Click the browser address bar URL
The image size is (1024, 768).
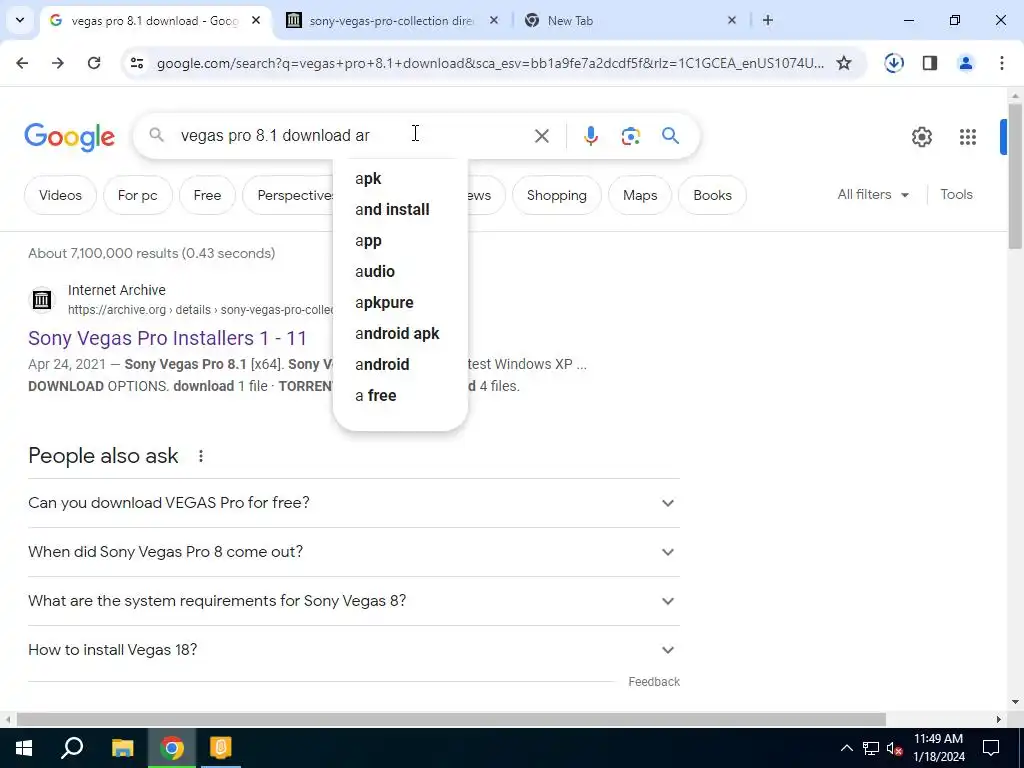point(490,63)
